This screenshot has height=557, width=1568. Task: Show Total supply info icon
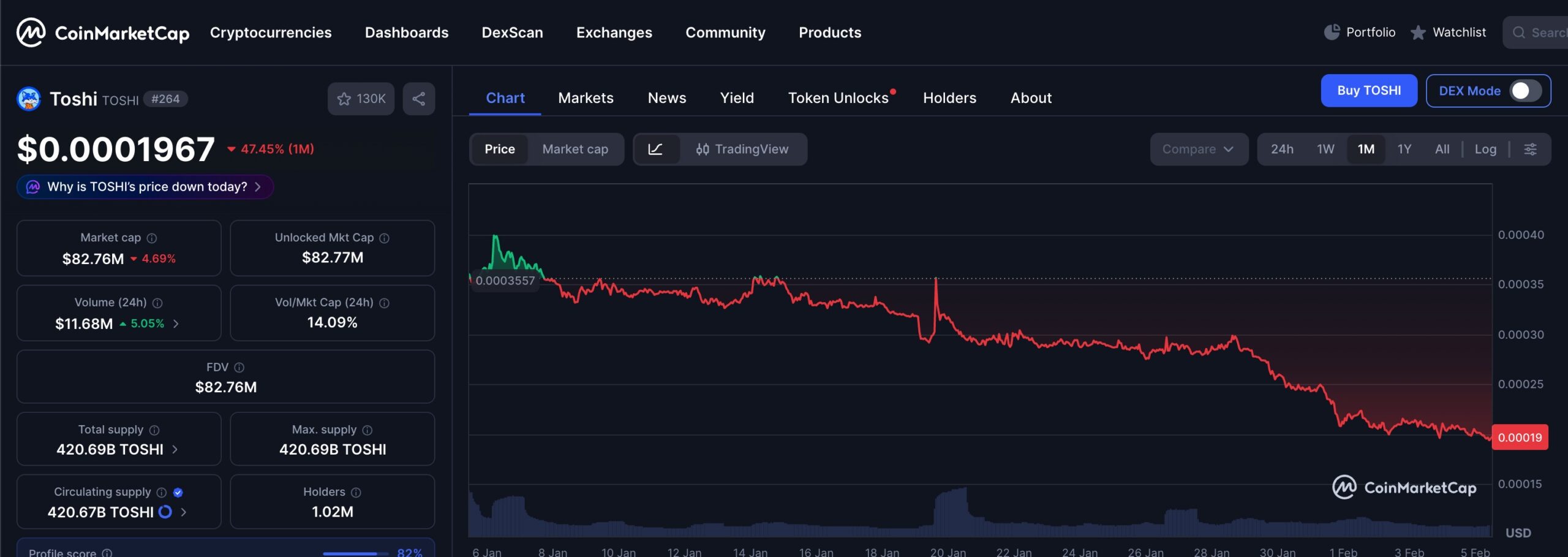(154, 430)
